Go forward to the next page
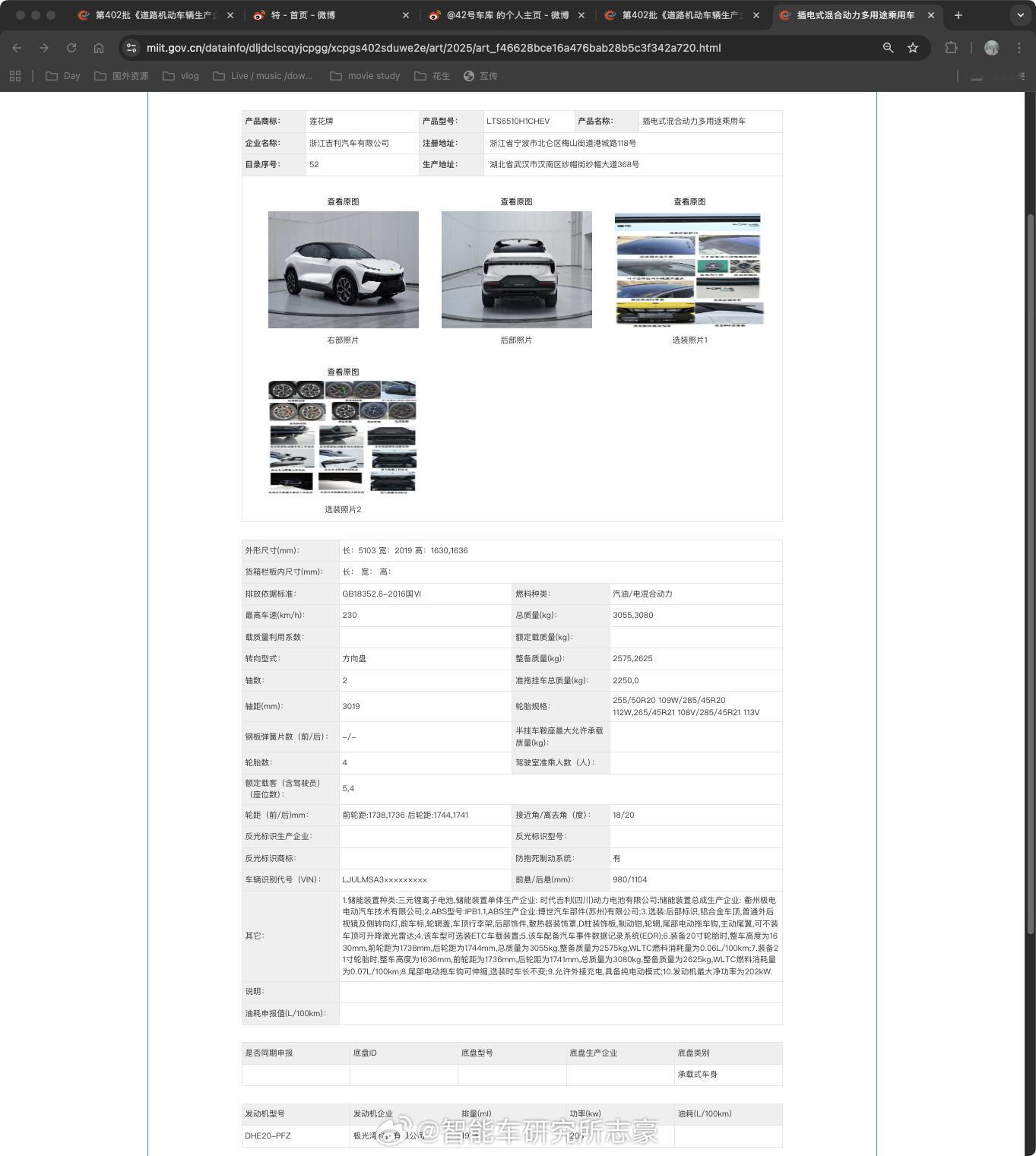The image size is (1036, 1156). pyautogui.click(x=44, y=48)
